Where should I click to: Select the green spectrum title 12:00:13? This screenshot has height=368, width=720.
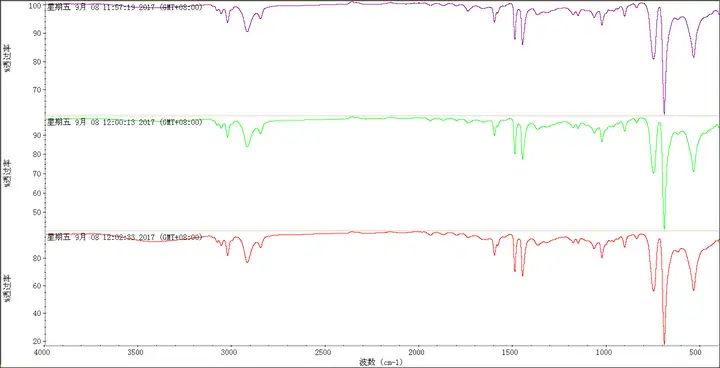pos(124,122)
